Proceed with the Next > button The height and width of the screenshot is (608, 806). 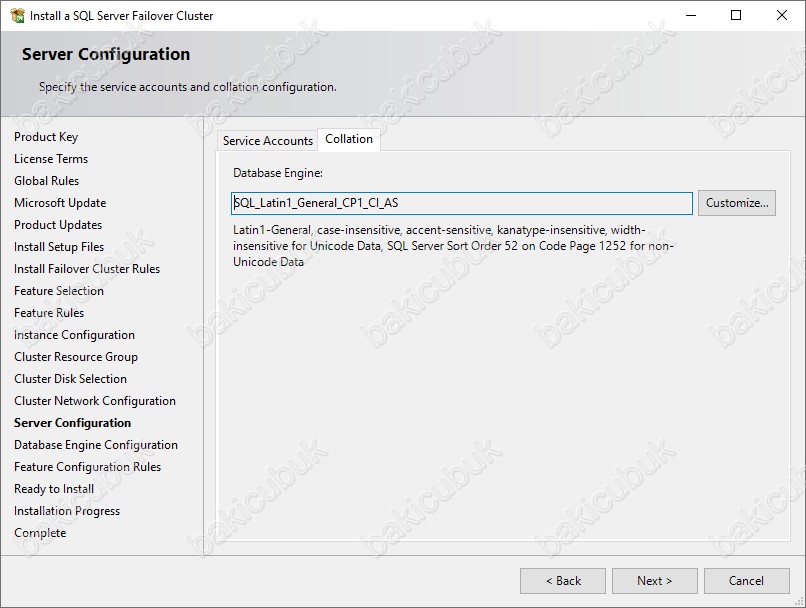point(654,581)
